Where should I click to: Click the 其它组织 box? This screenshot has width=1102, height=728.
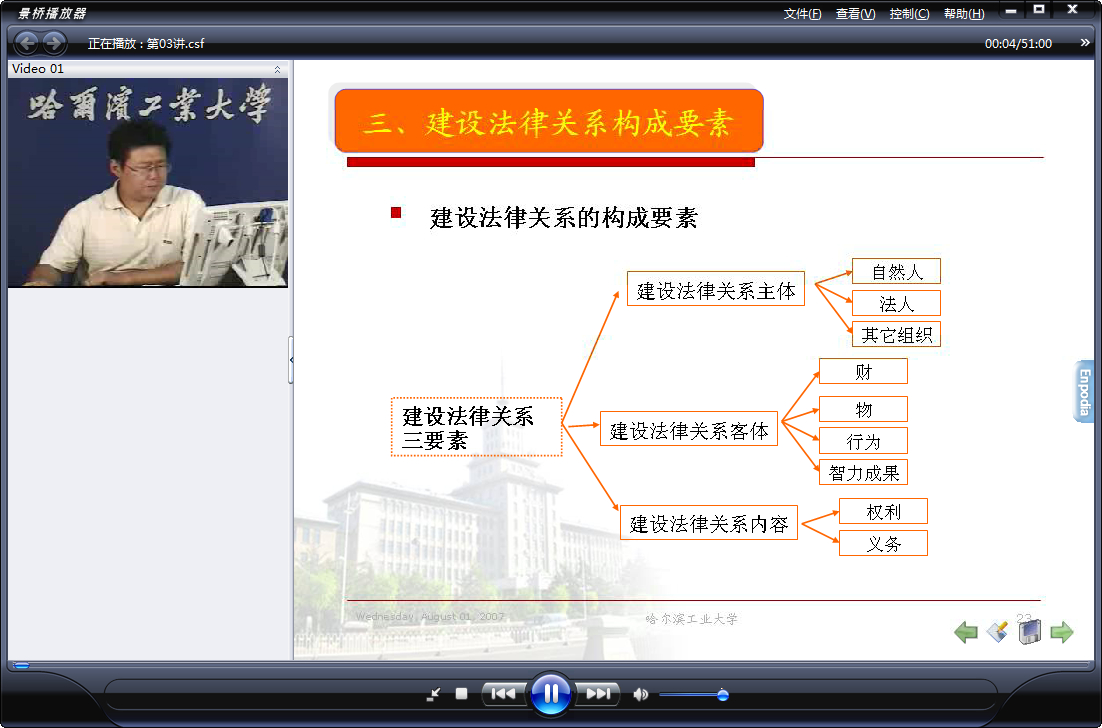pyautogui.click(x=896, y=334)
